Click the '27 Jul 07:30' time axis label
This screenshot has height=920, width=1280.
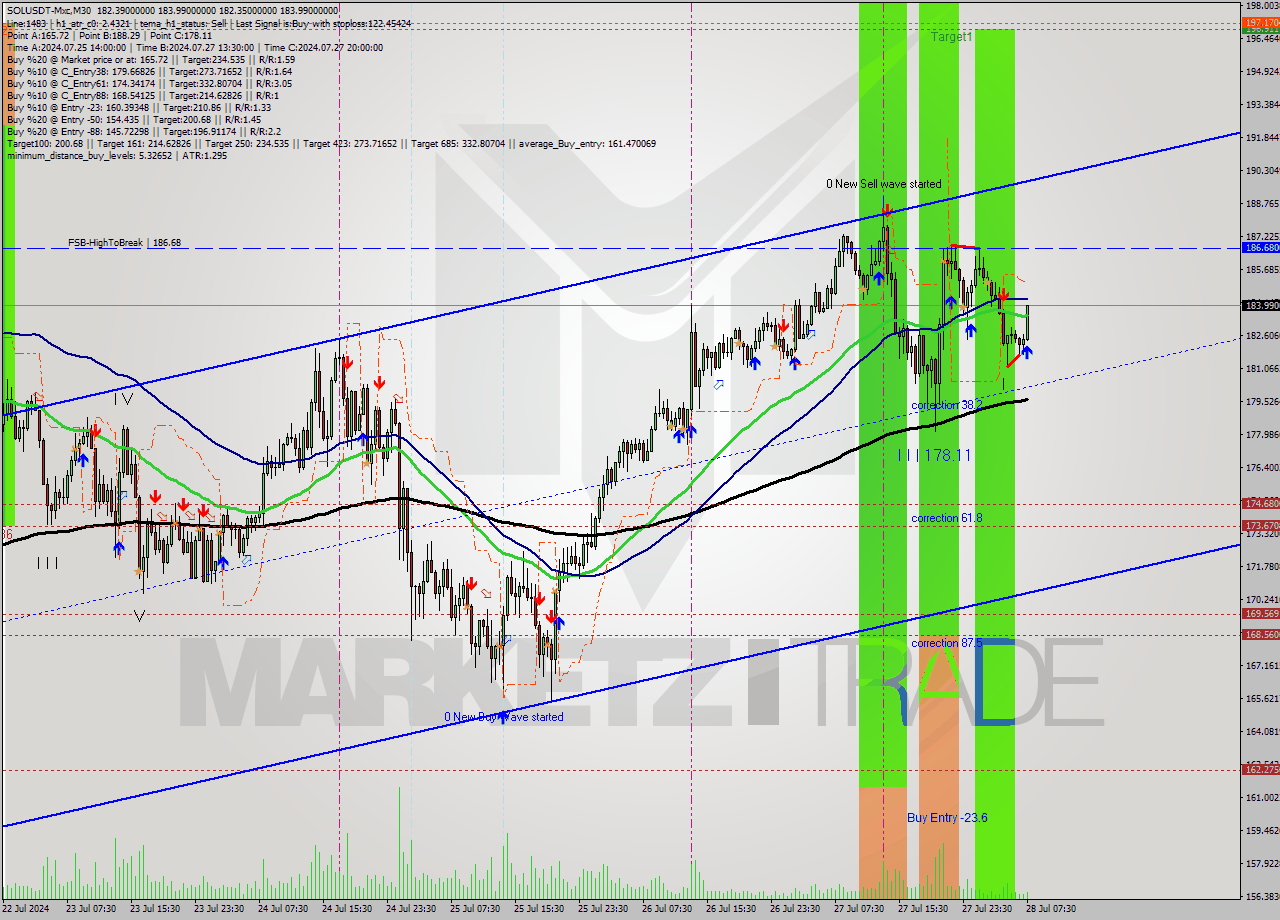tap(859, 909)
